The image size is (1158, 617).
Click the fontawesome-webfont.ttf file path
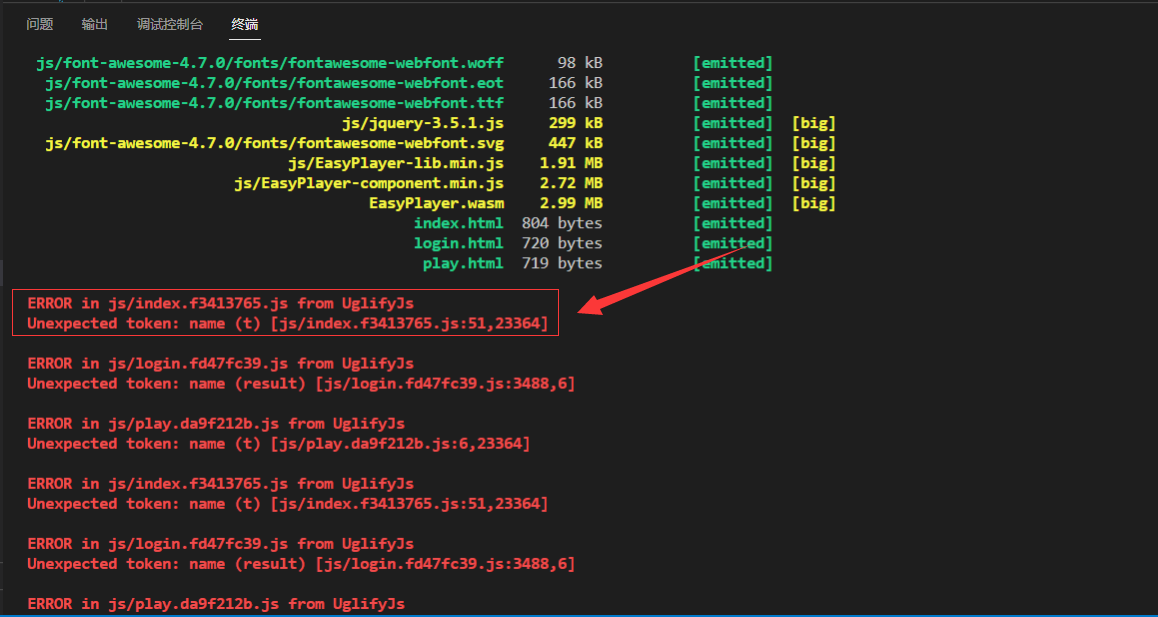click(275, 103)
